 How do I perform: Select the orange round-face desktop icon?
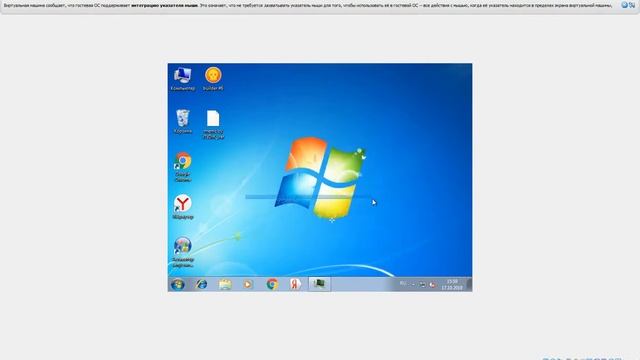click(213, 78)
